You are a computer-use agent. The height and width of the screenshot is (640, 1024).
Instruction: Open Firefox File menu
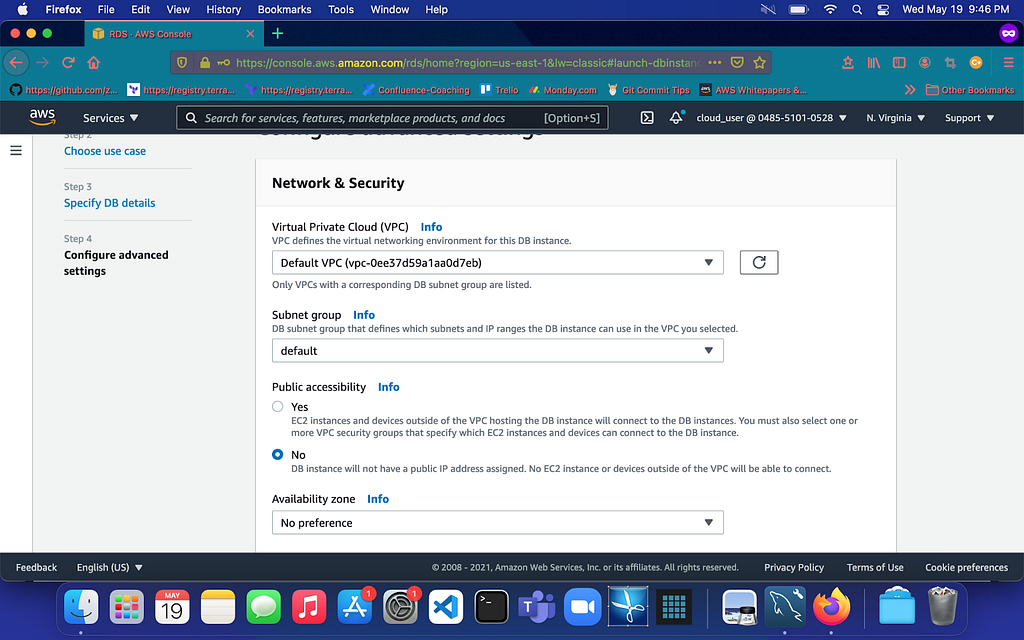click(106, 10)
